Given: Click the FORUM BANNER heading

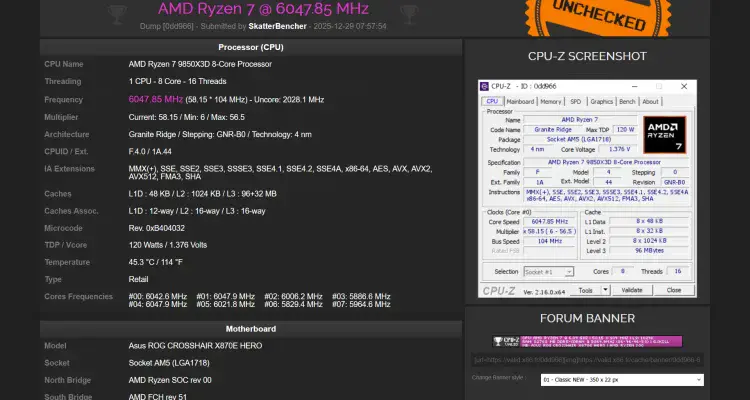Looking at the screenshot, I should (587, 318).
